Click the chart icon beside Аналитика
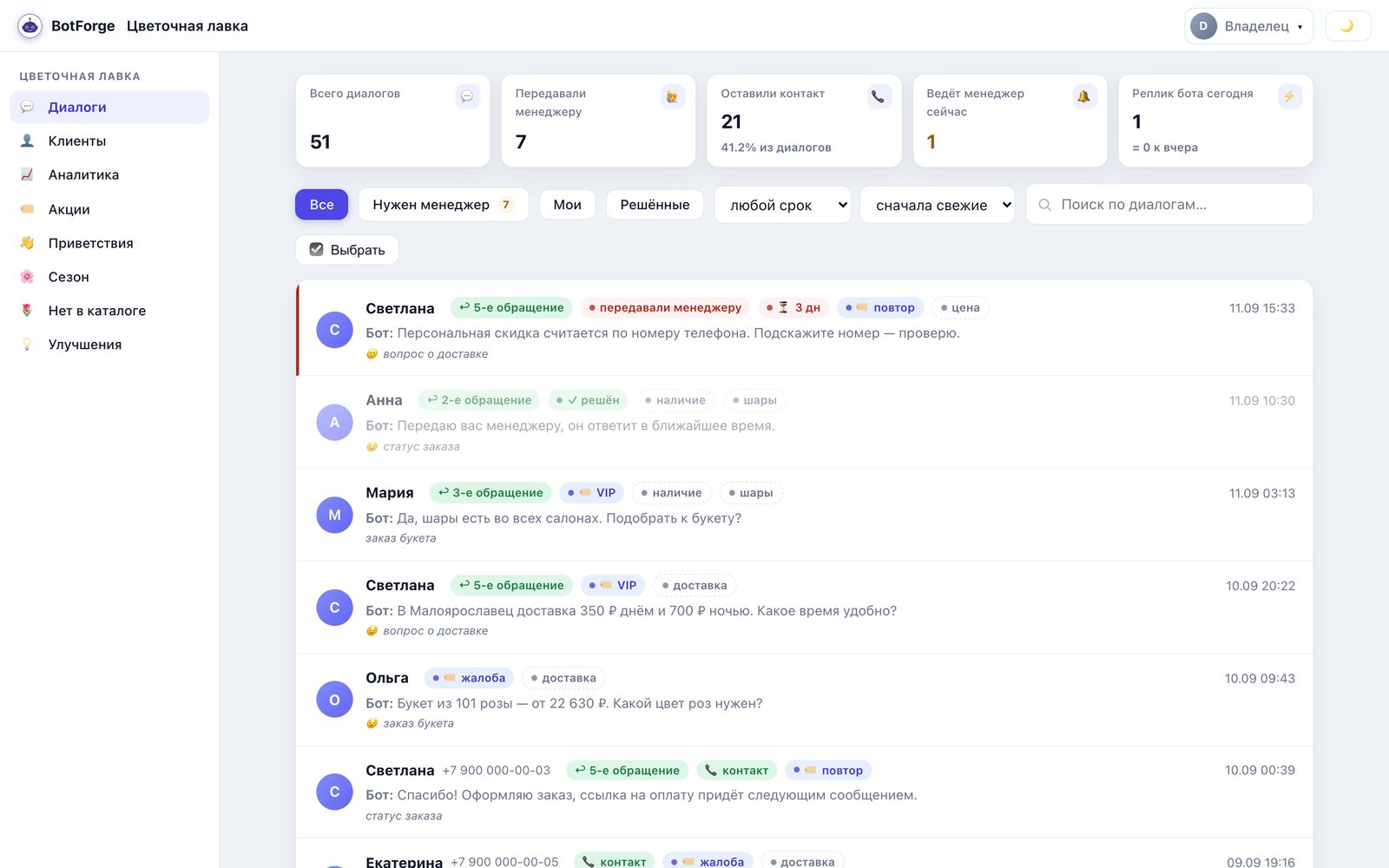This screenshot has height=868, width=1389. click(x=27, y=174)
